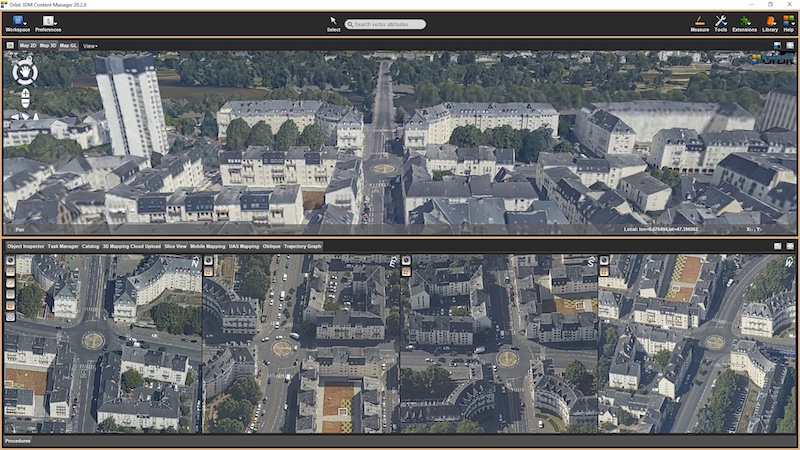Open the 3D Mapping Cloud Upload tab
This screenshot has width=800, height=450.
click(132, 246)
